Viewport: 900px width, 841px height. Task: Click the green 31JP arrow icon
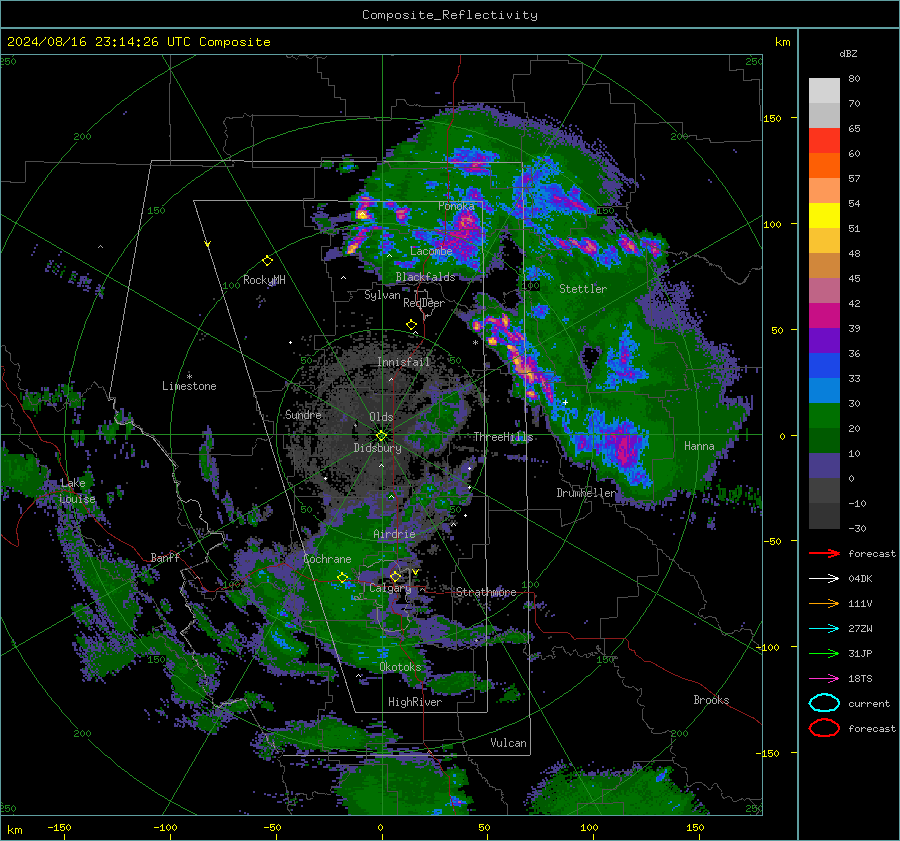click(x=824, y=653)
